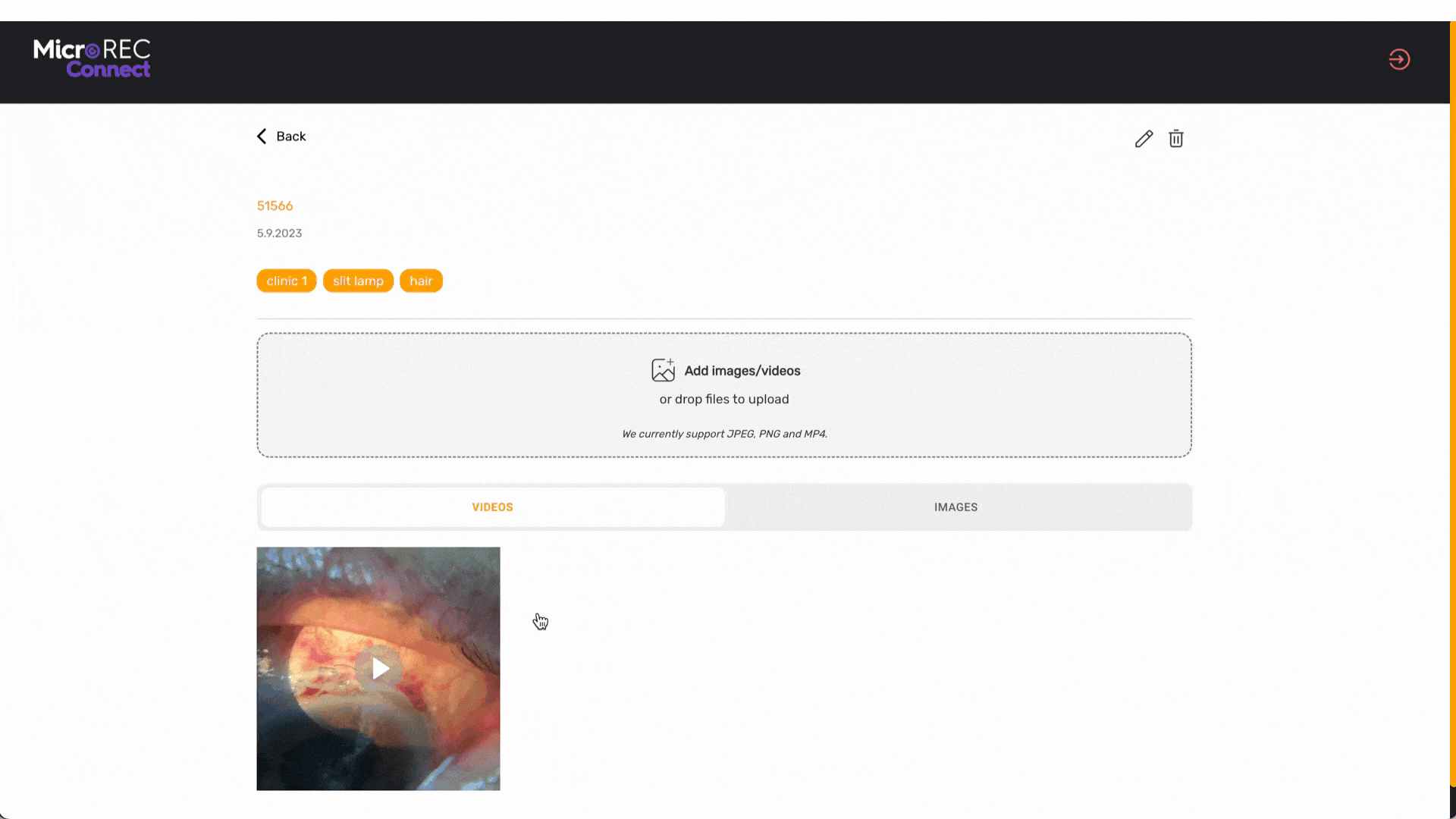The height and width of the screenshot is (819, 1456).
Task: Click the trash icon to delete patient record
Action: pos(1176,139)
